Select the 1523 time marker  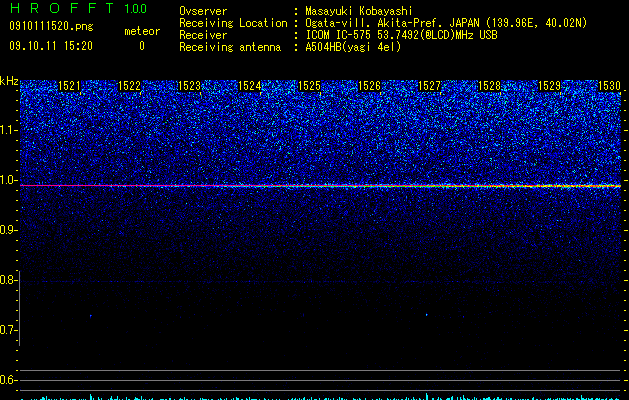pyautogui.click(x=189, y=86)
